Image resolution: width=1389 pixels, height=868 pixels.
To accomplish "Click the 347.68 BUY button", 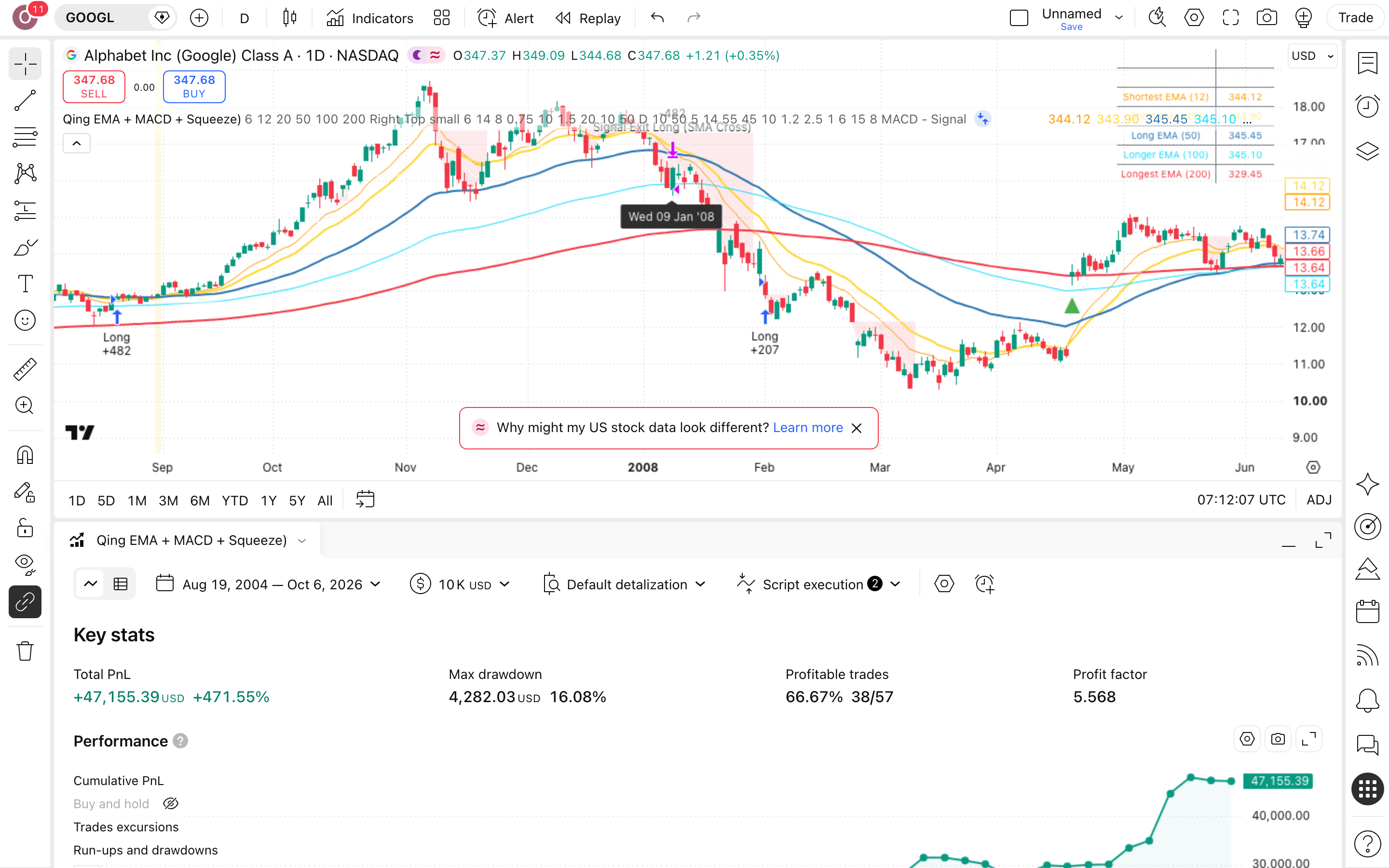I will [194, 87].
